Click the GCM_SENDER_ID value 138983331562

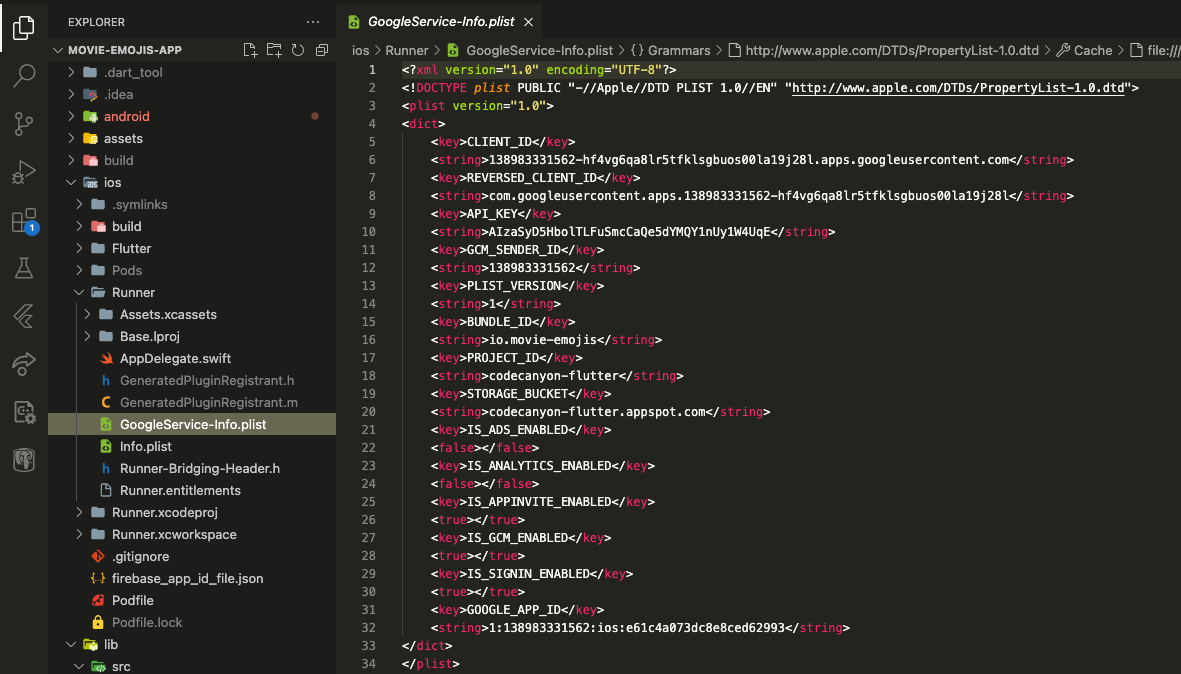(532, 268)
